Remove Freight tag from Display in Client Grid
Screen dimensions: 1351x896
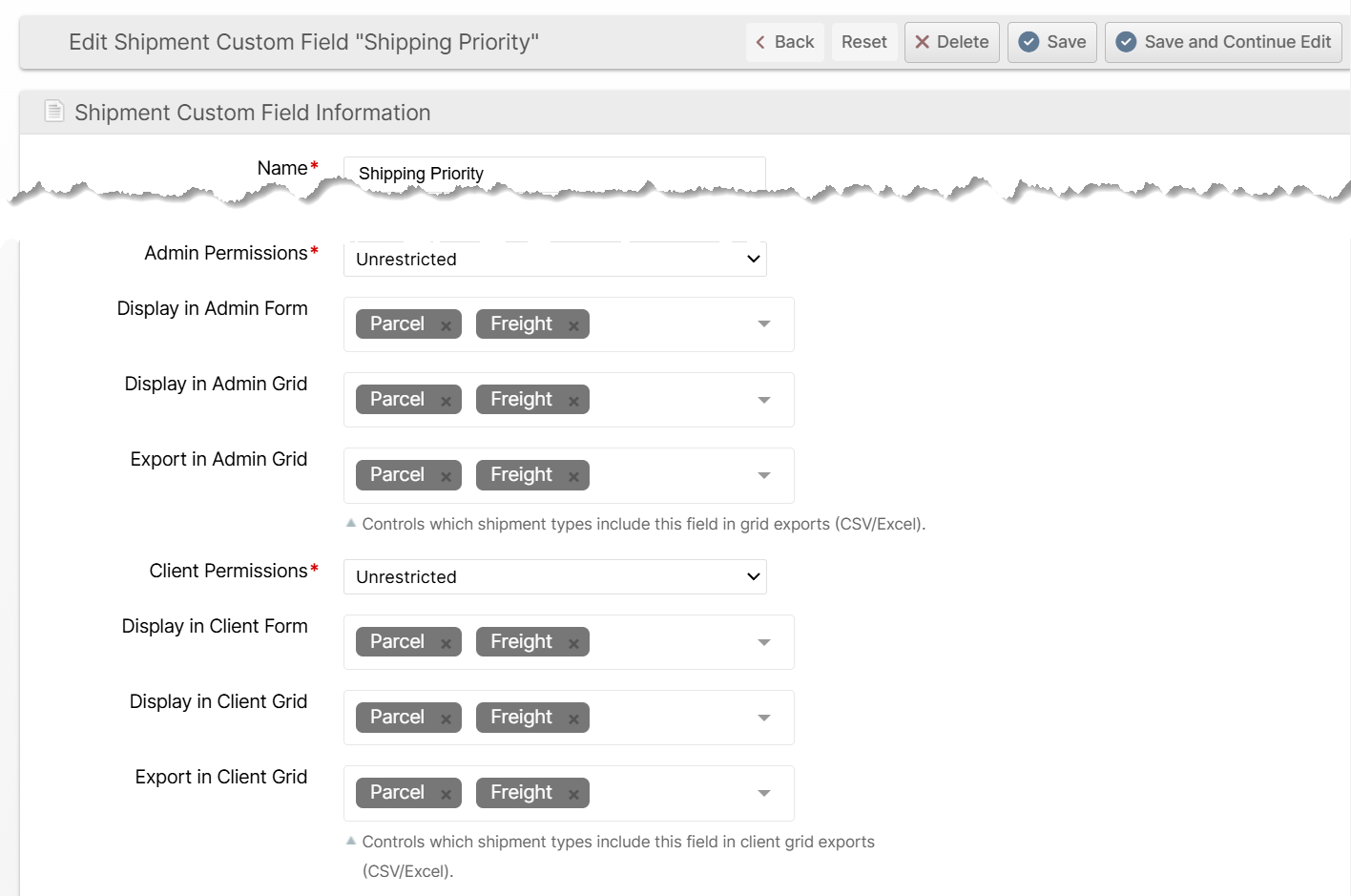(x=573, y=719)
